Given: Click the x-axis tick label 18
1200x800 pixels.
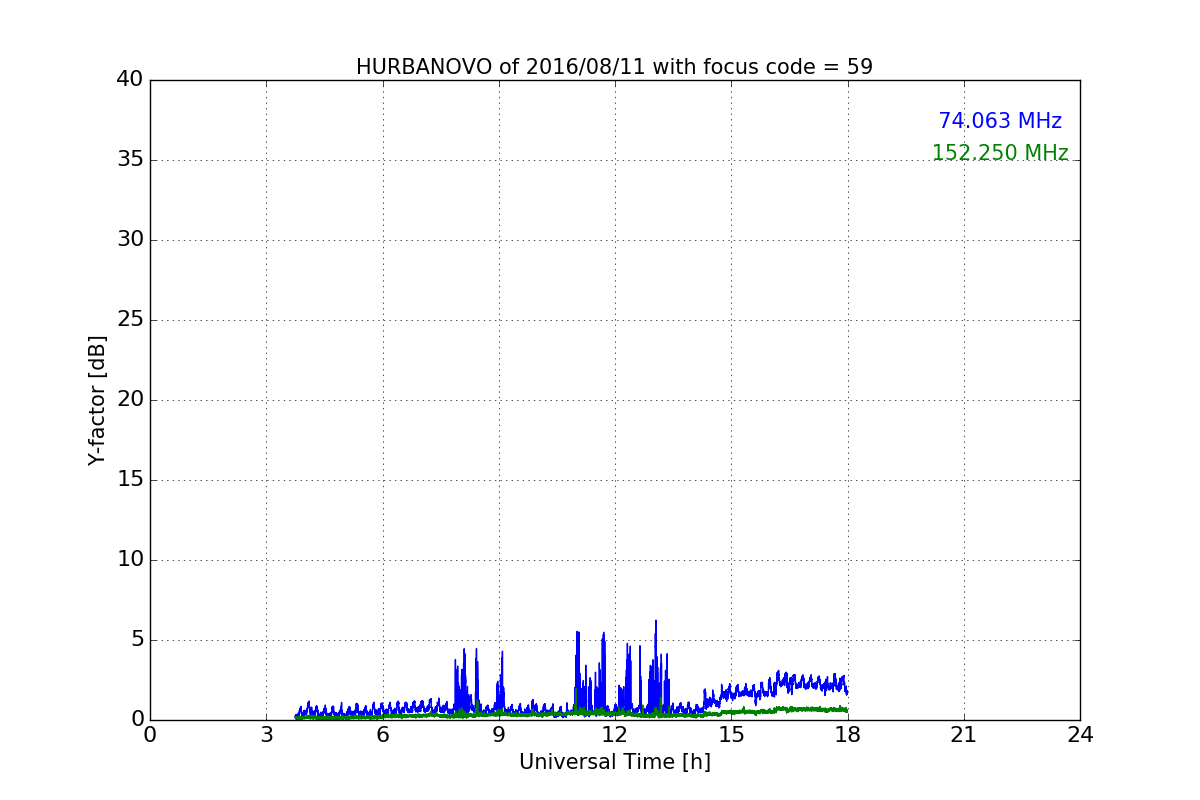Looking at the screenshot, I should [x=848, y=735].
